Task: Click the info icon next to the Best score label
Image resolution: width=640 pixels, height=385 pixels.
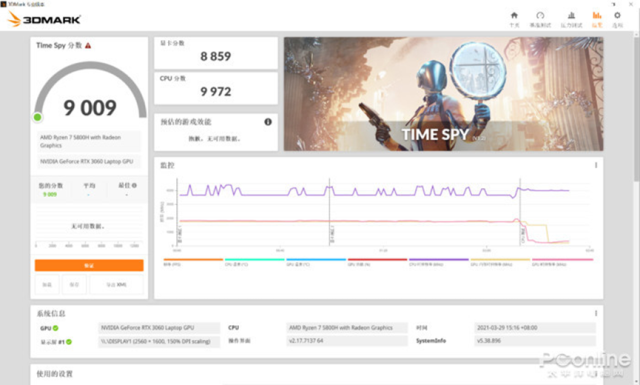Action: [x=134, y=185]
